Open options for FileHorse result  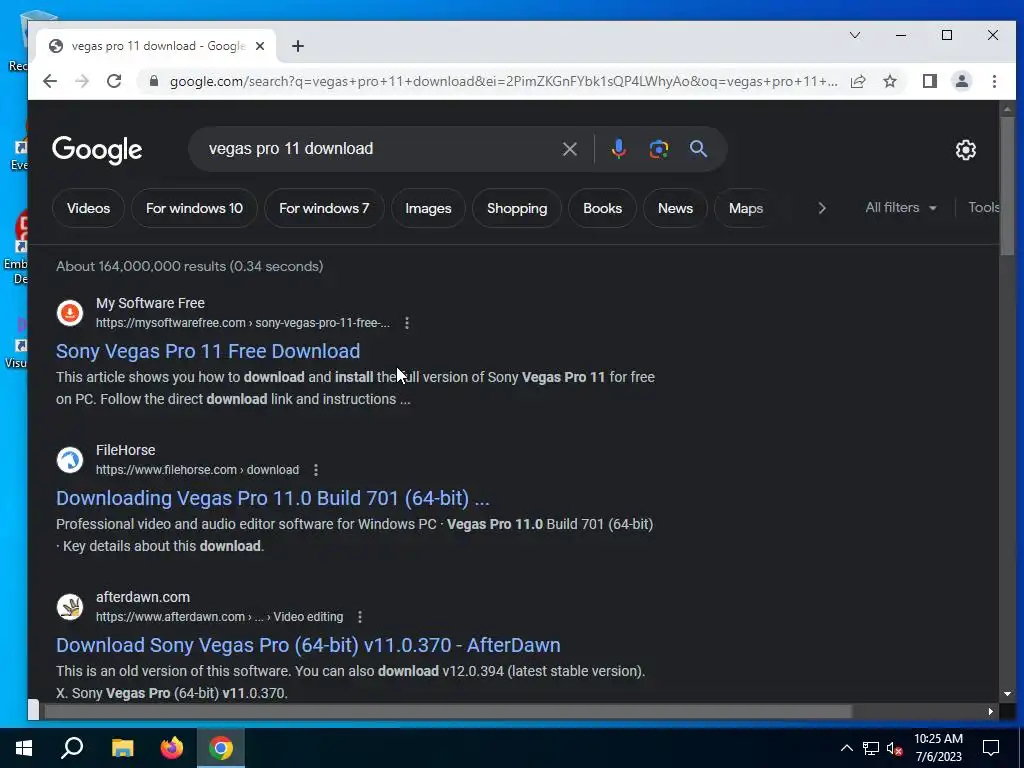[315, 470]
